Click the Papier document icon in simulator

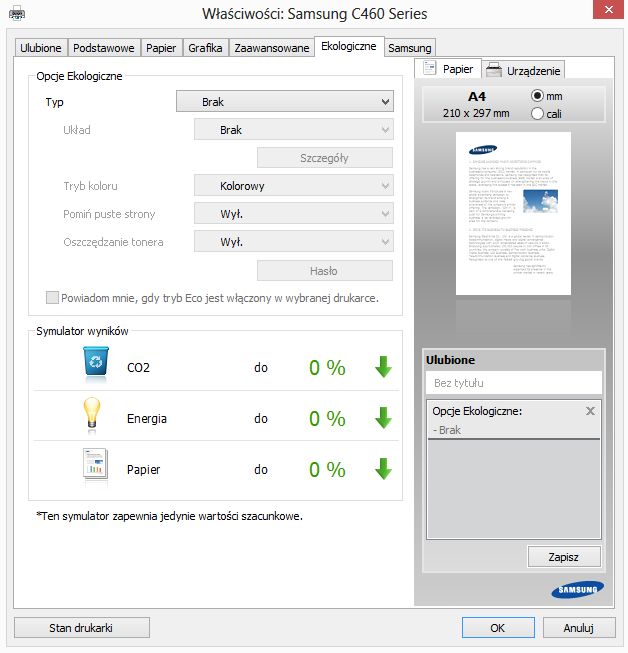95,464
